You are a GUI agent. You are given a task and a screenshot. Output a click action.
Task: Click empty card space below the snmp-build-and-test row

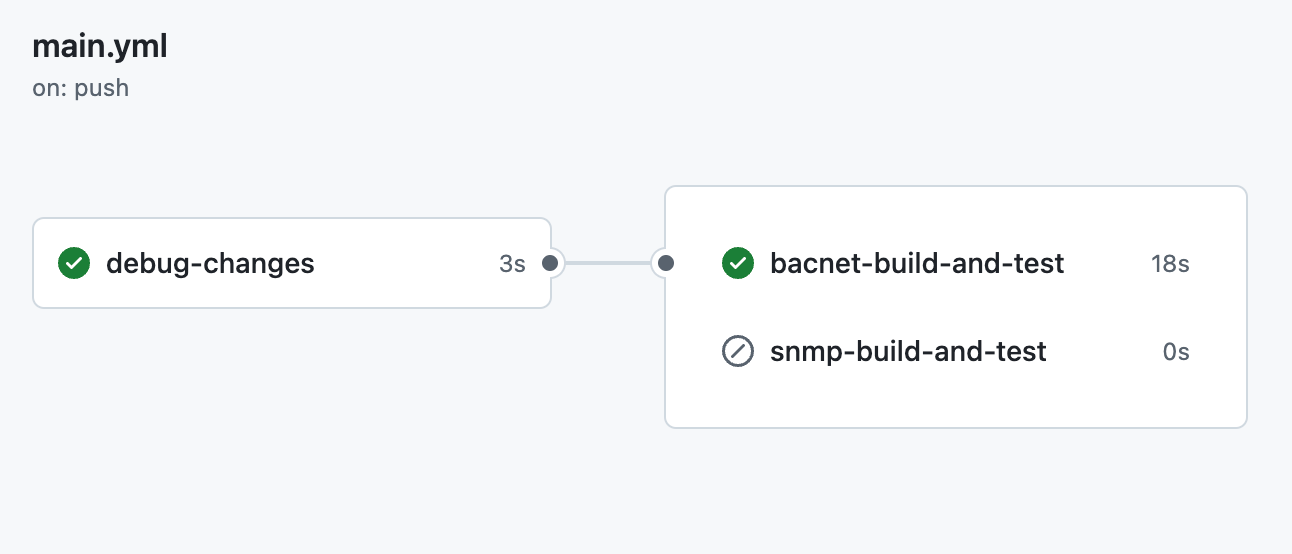pyautogui.click(x=955, y=400)
